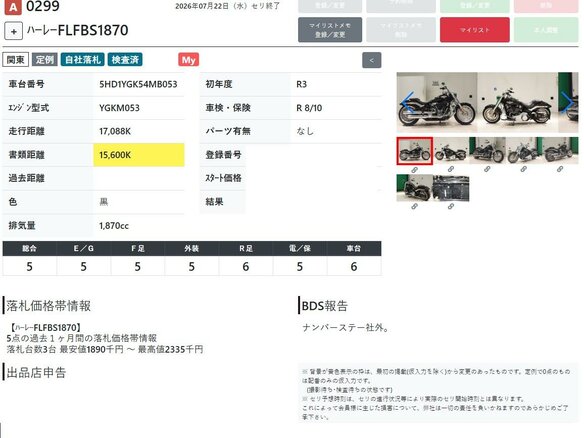Click the 登録番号 label

pyautogui.click(x=223, y=155)
